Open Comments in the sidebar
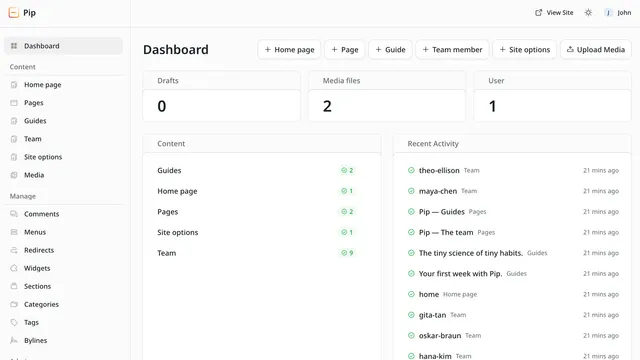The height and width of the screenshot is (360, 640). [x=63, y=214]
